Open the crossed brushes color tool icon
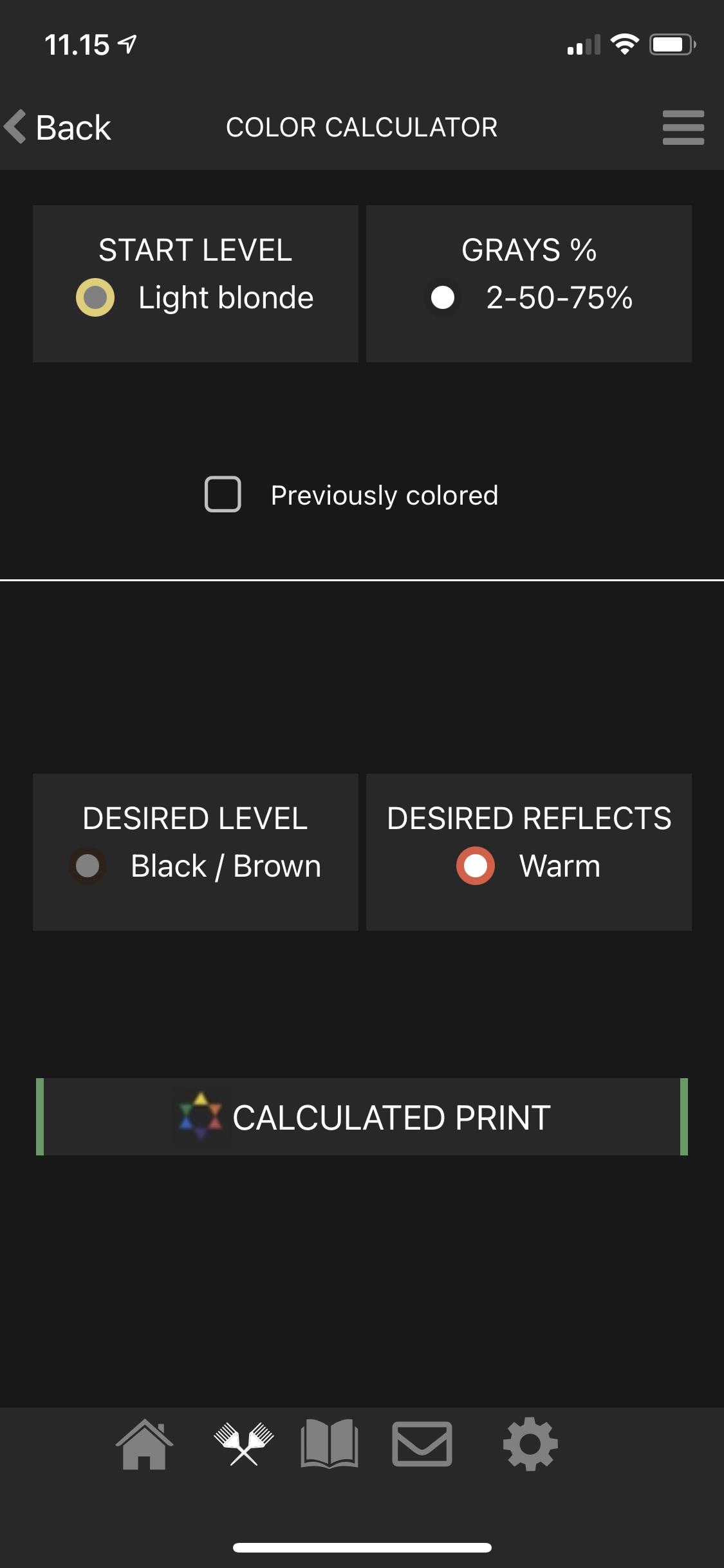Image resolution: width=724 pixels, height=1568 pixels. 244,1445
